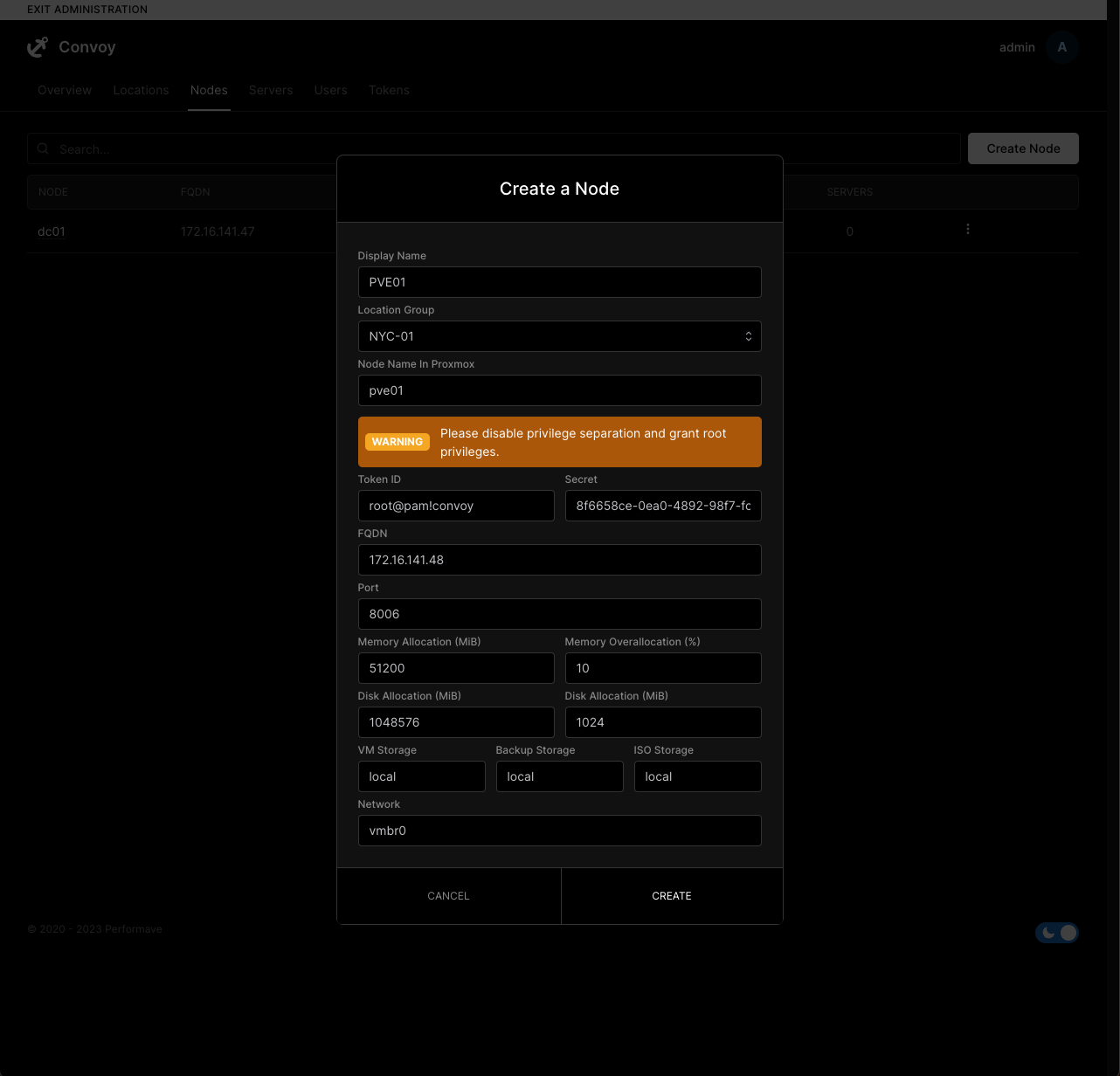Image resolution: width=1120 pixels, height=1076 pixels.
Task: Switch to the Users tab
Action: click(x=330, y=90)
